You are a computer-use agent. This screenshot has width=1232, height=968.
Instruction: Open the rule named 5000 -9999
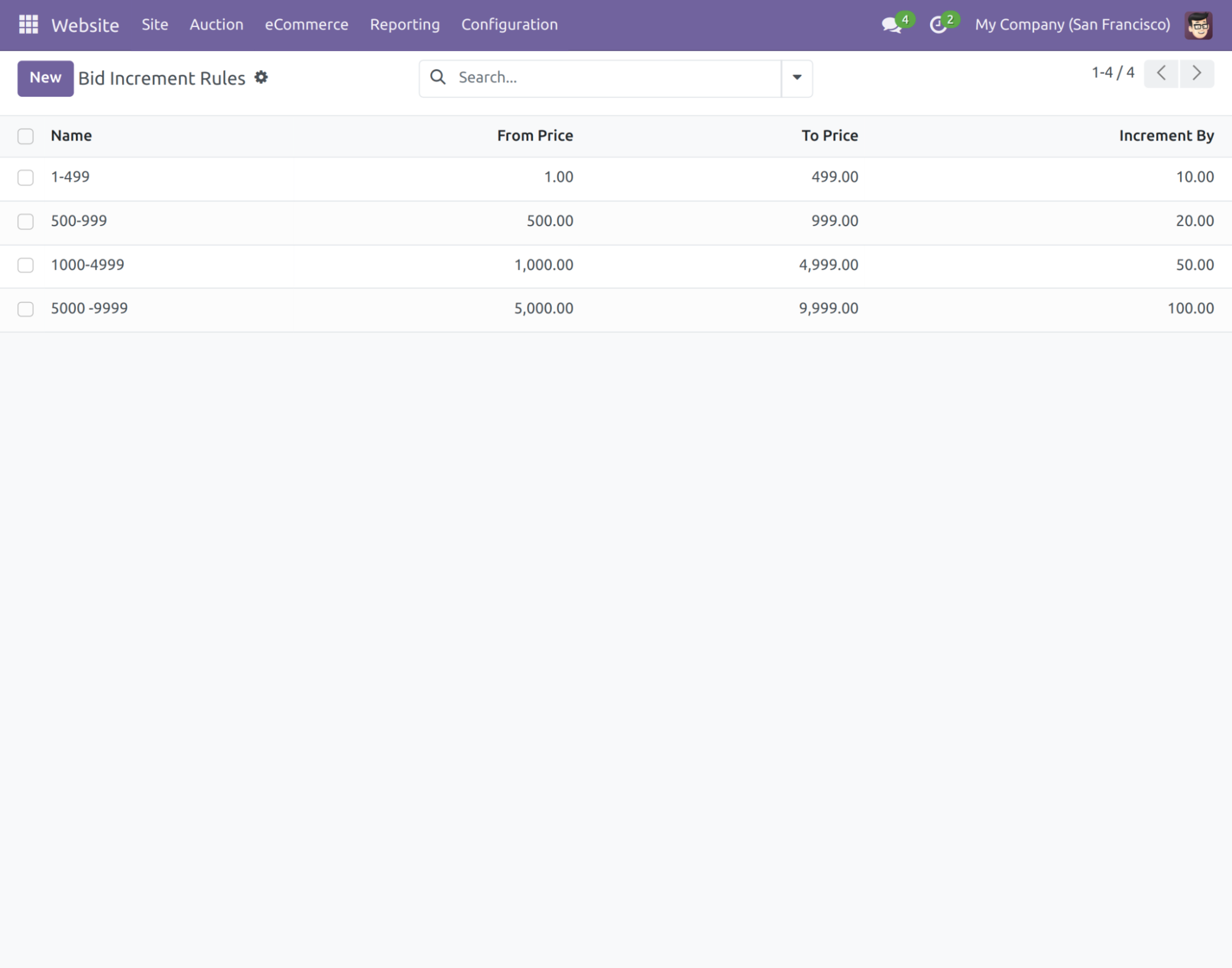click(89, 308)
